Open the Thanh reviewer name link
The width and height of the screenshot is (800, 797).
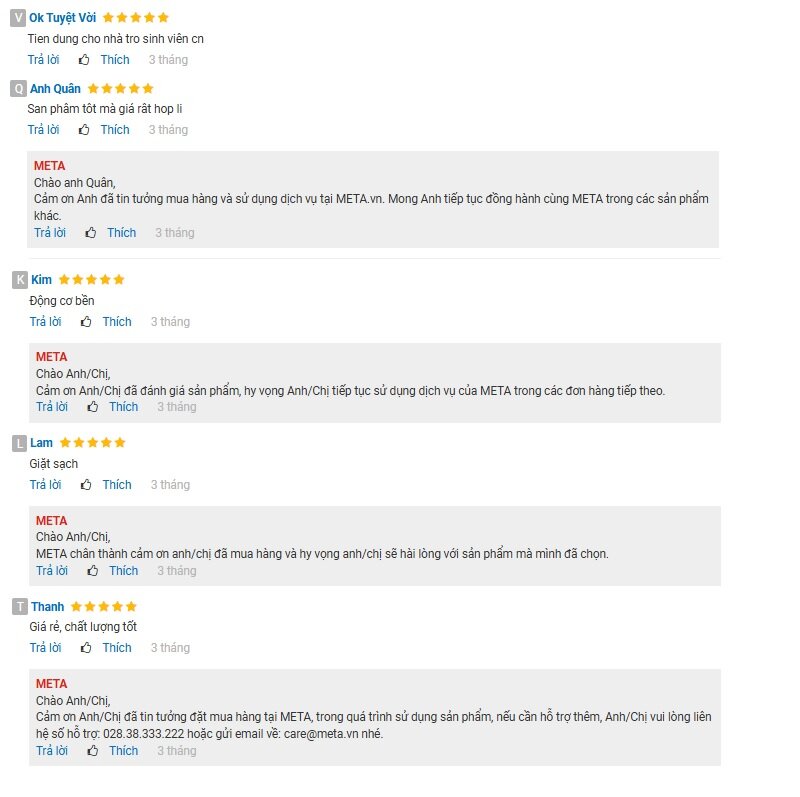pos(47,606)
